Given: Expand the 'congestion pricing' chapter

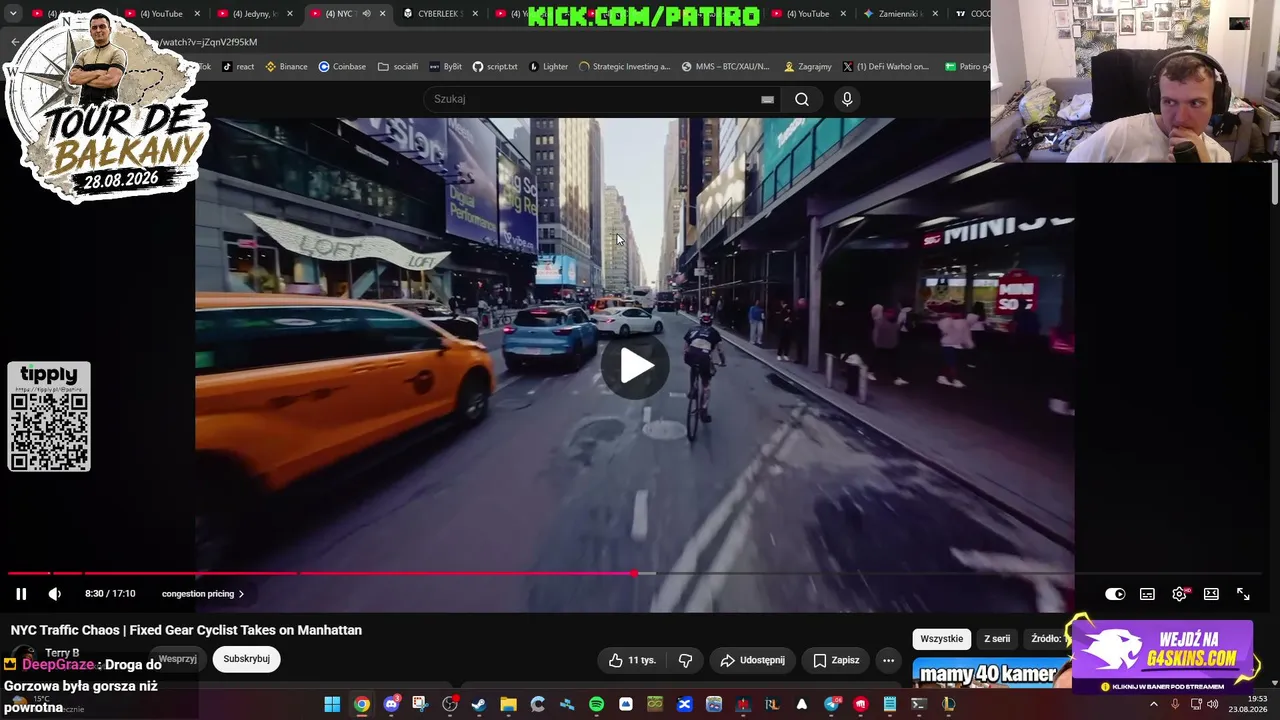Looking at the screenshot, I should click(x=203, y=594).
